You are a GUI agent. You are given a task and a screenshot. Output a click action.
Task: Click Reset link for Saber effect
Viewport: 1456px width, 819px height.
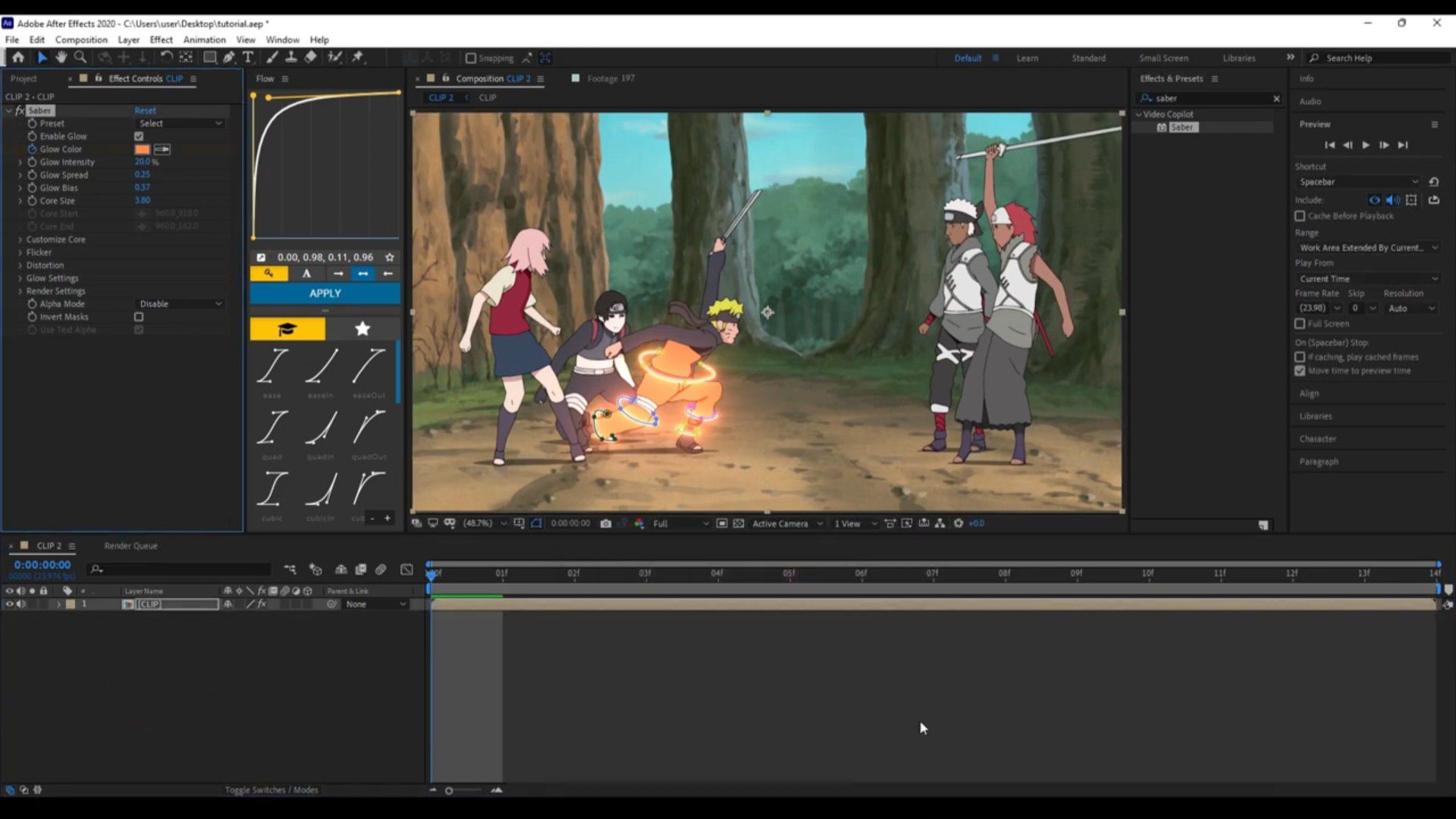coord(145,111)
